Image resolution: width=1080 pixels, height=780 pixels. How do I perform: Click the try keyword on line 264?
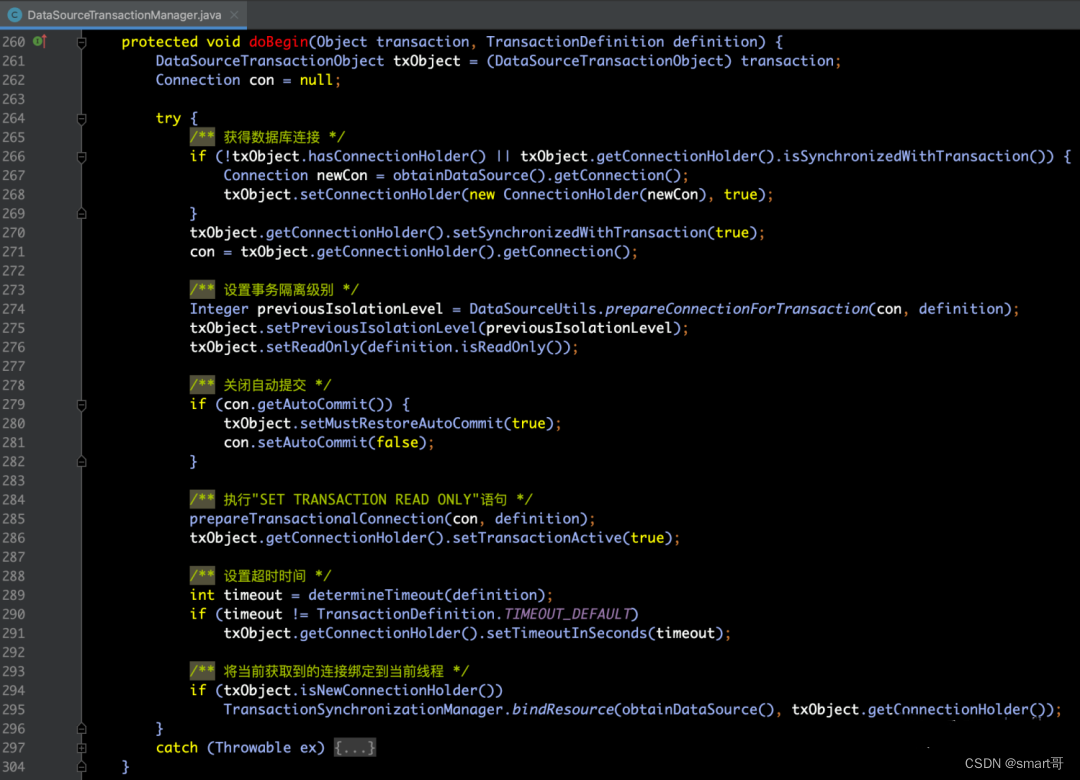tap(168, 119)
